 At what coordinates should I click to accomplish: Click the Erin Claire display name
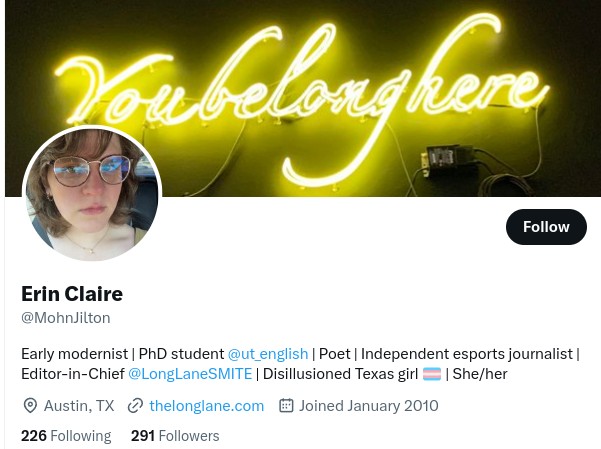(x=72, y=294)
